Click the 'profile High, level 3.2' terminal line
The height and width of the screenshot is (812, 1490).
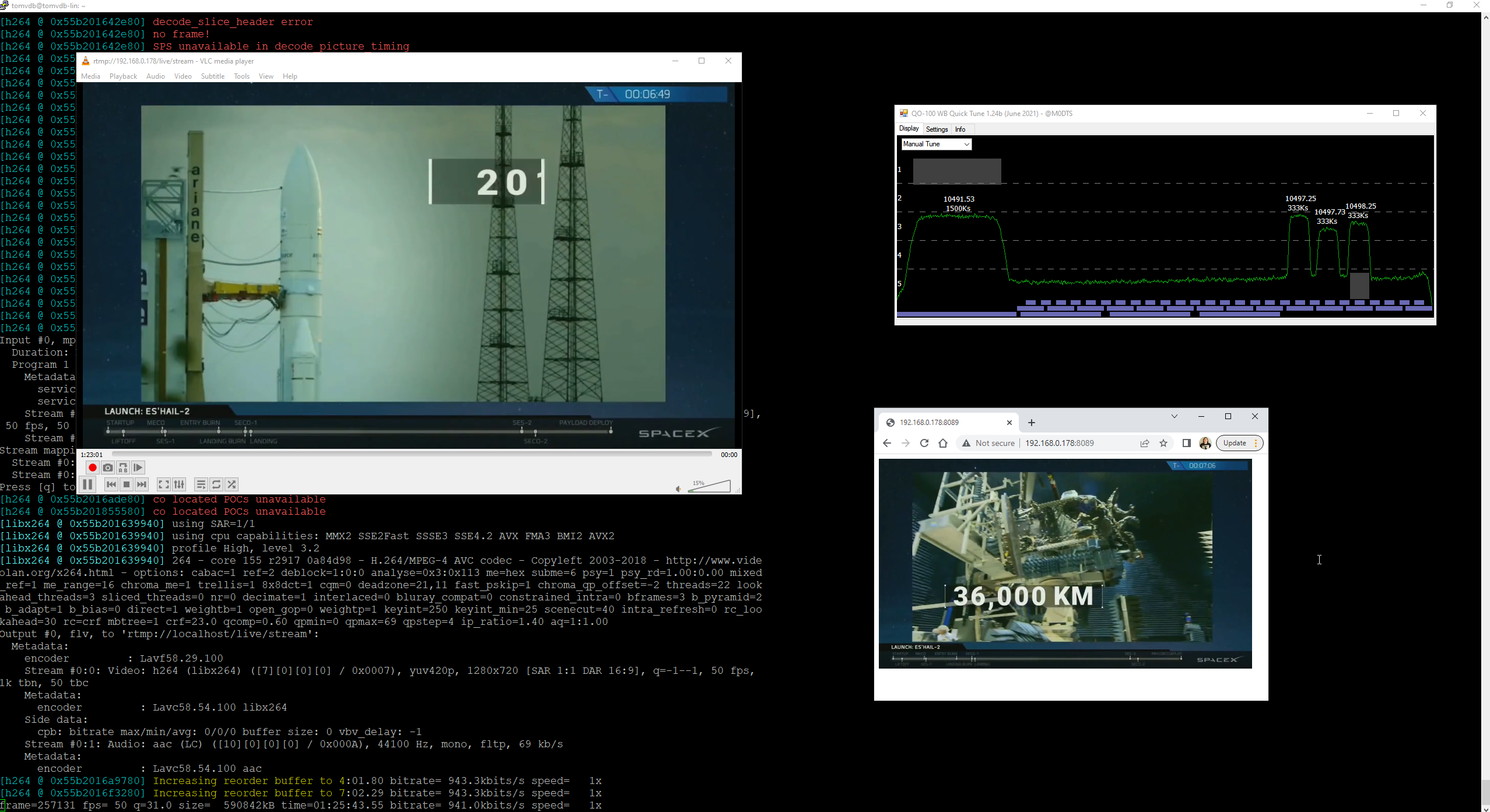point(246,548)
